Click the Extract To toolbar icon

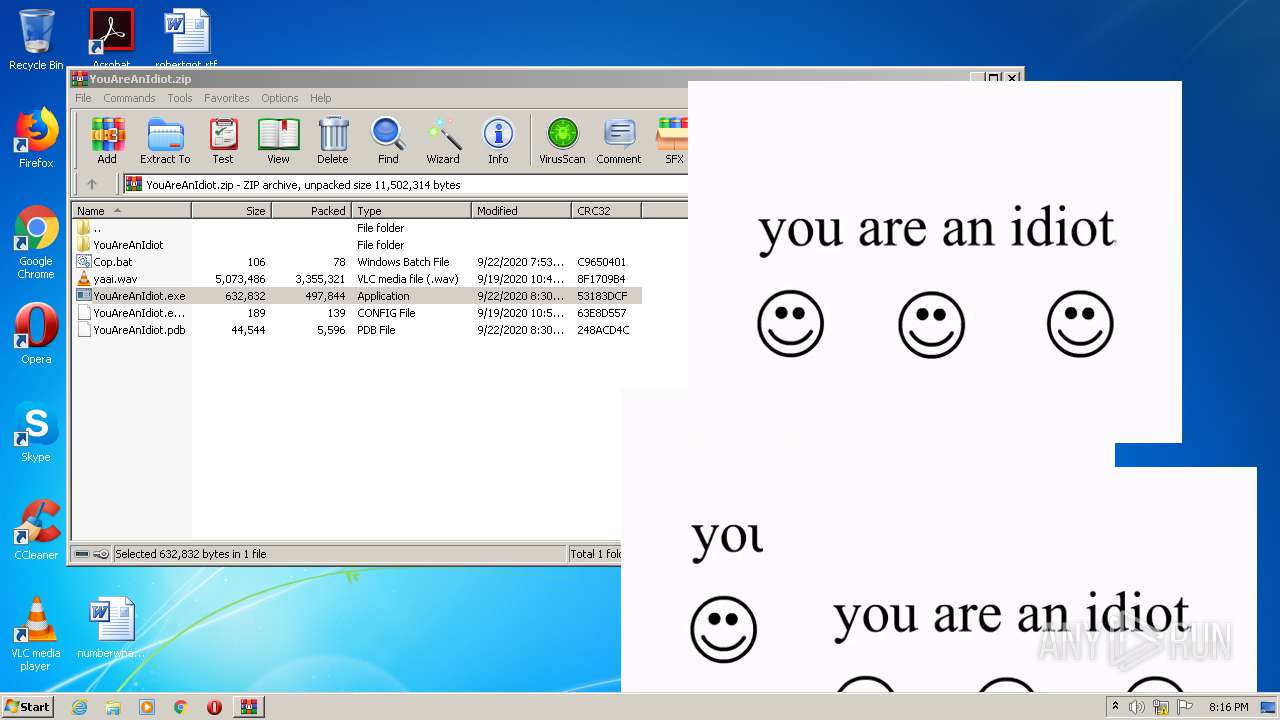pyautogui.click(x=165, y=141)
